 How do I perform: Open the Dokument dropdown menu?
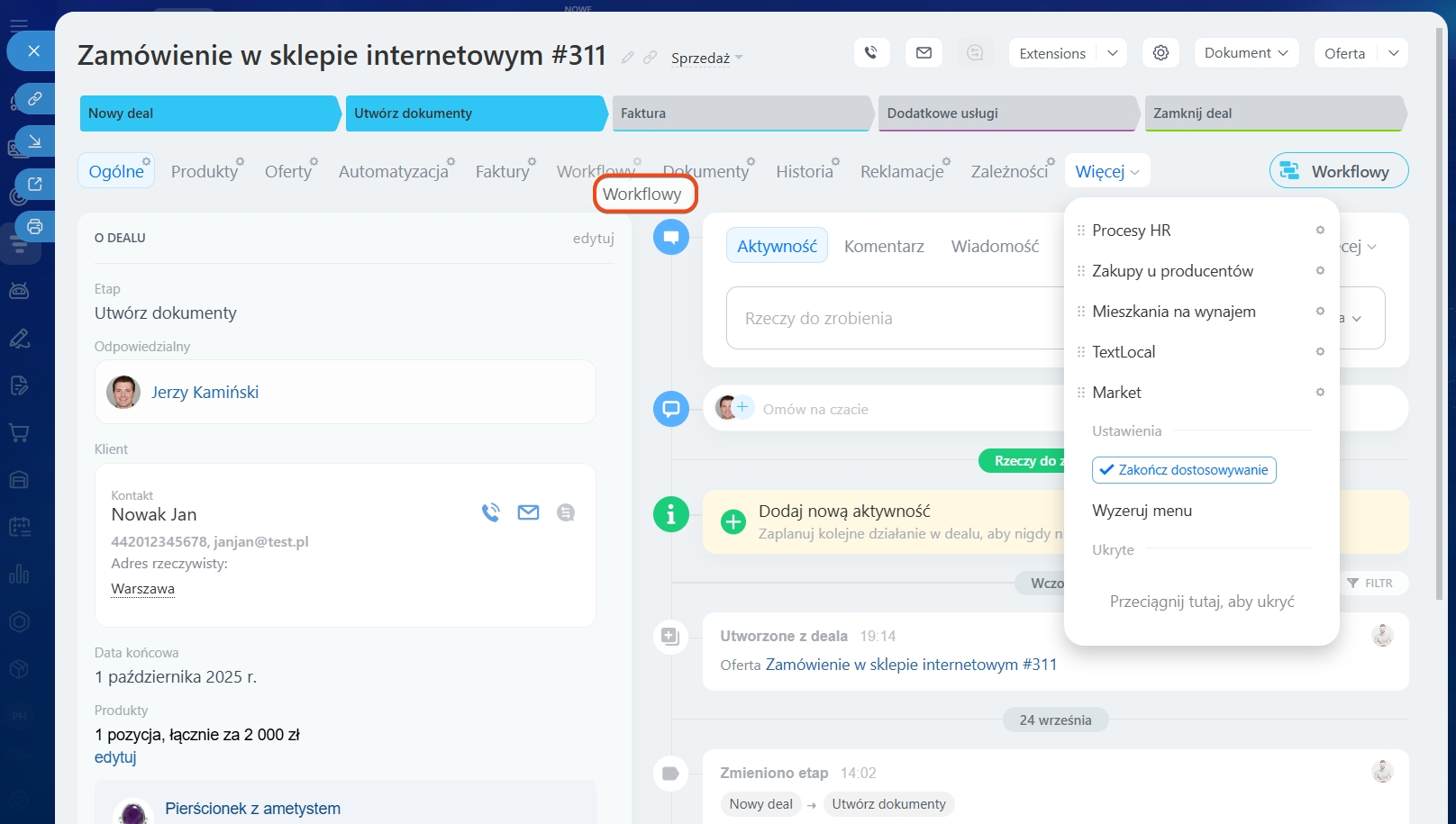[1246, 53]
